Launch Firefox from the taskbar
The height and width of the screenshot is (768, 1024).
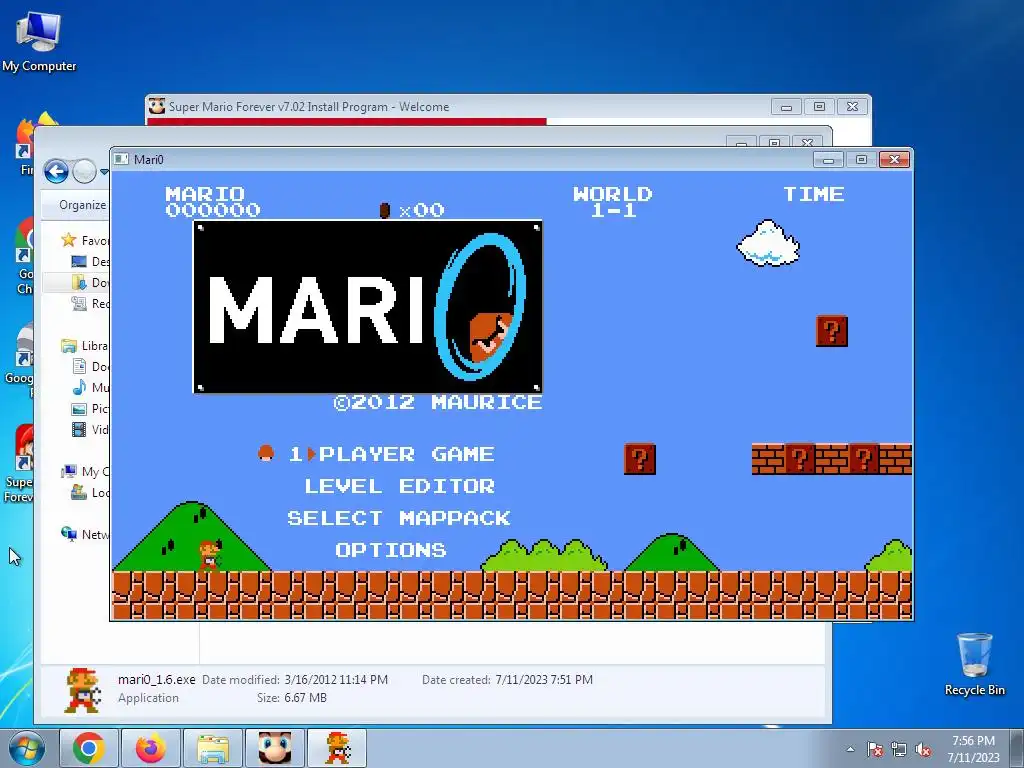point(151,748)
